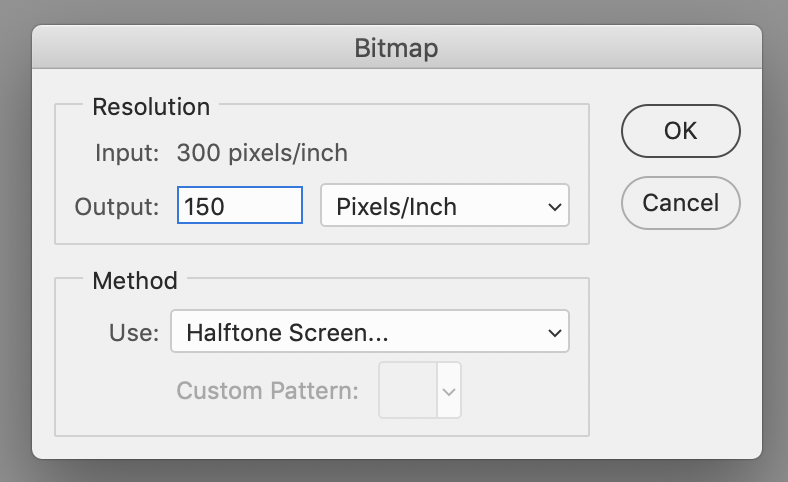Click the Pixels/Inch text in units menu
Viewport: 788px width, 482px height.
pyautogui.click(x=397, y=207)
